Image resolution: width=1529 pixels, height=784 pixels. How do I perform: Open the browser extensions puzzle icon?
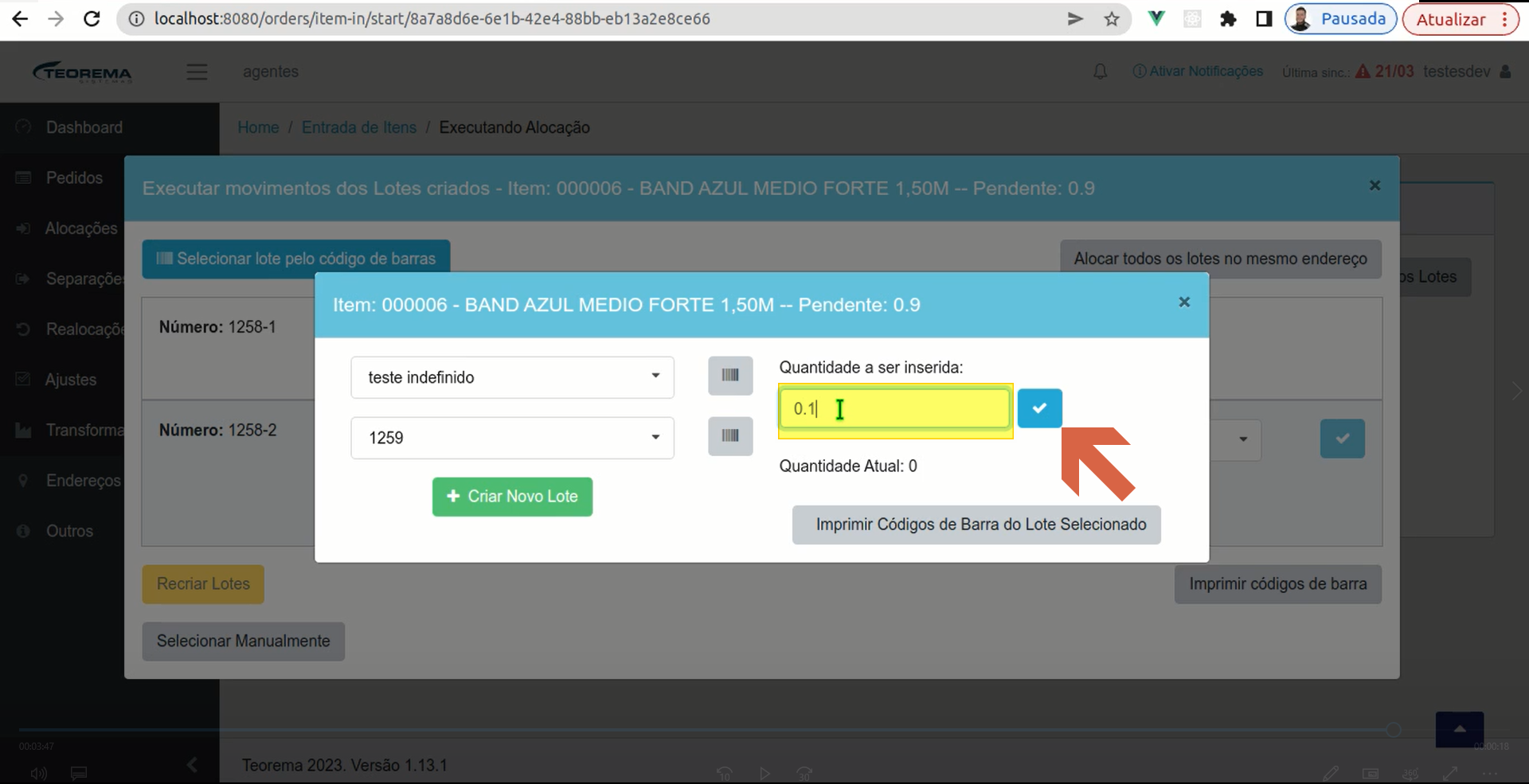click(1228, 19)
